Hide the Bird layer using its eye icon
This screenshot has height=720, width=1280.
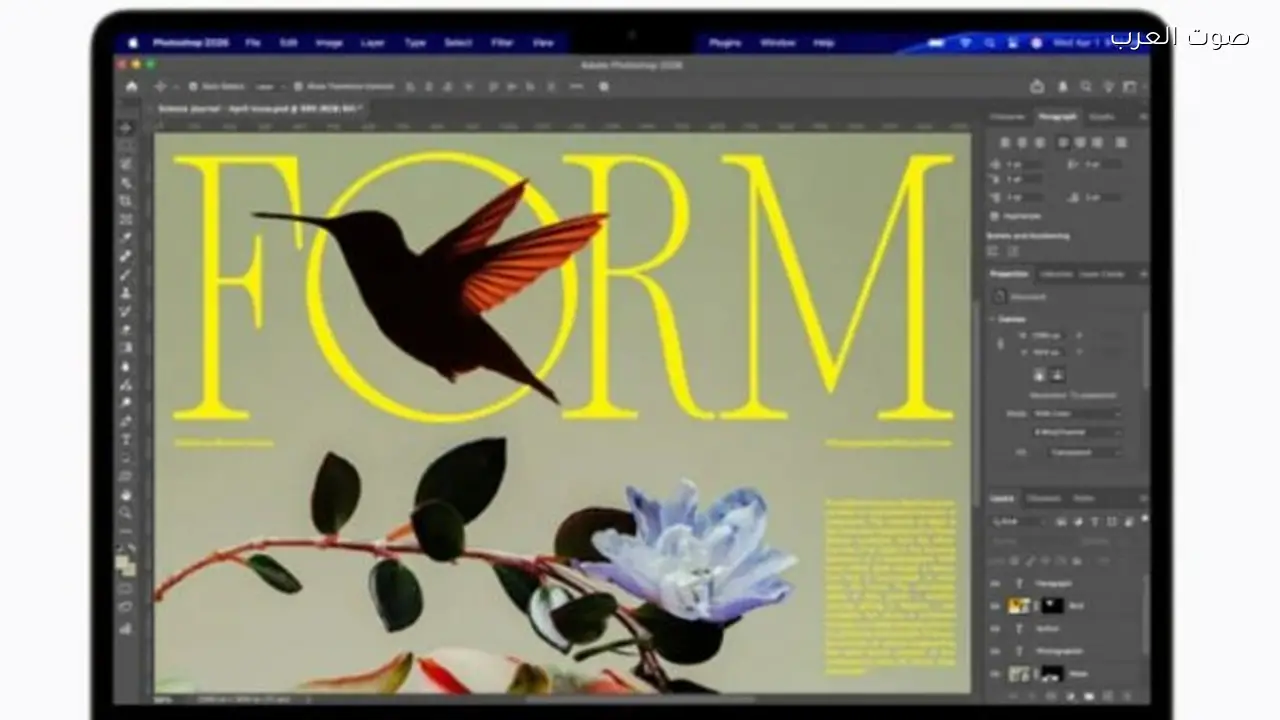pyautogui.click(x=995, y=606)
